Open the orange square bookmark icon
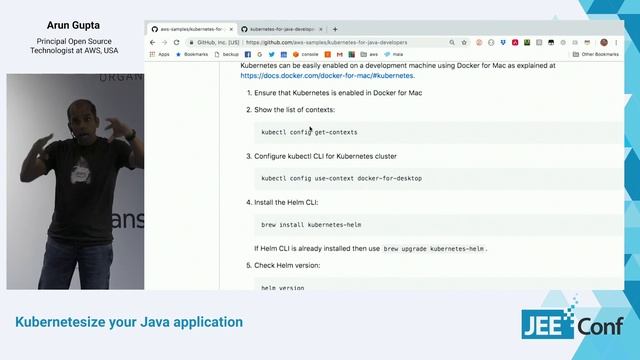The image size is (640, 360). (x=327, y=54)
